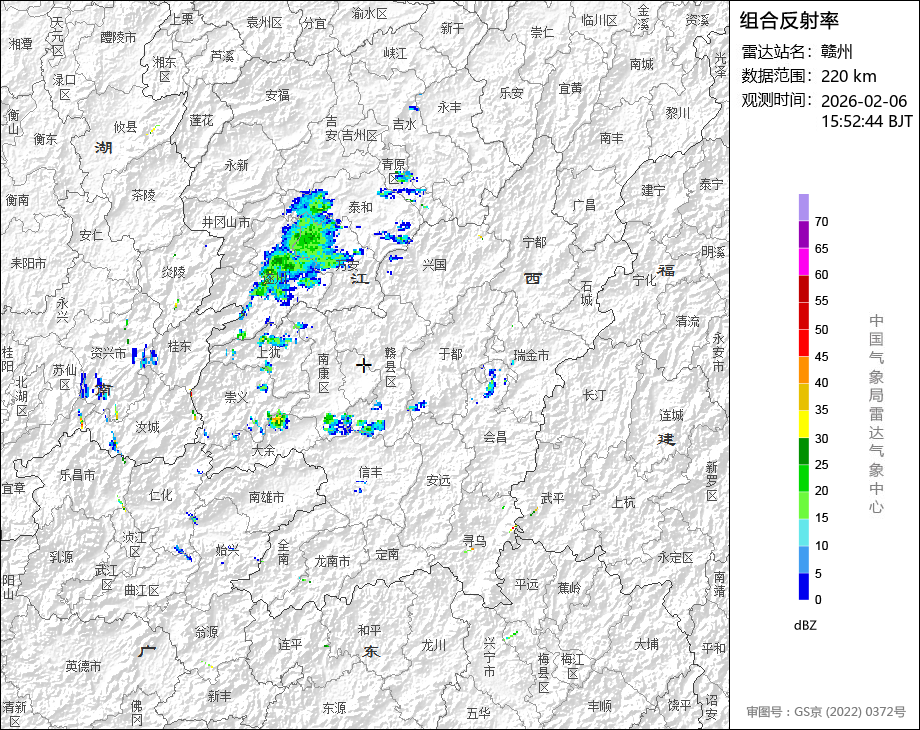Click the 崇义 map label
920x730 pixels.
click(236, 397)
